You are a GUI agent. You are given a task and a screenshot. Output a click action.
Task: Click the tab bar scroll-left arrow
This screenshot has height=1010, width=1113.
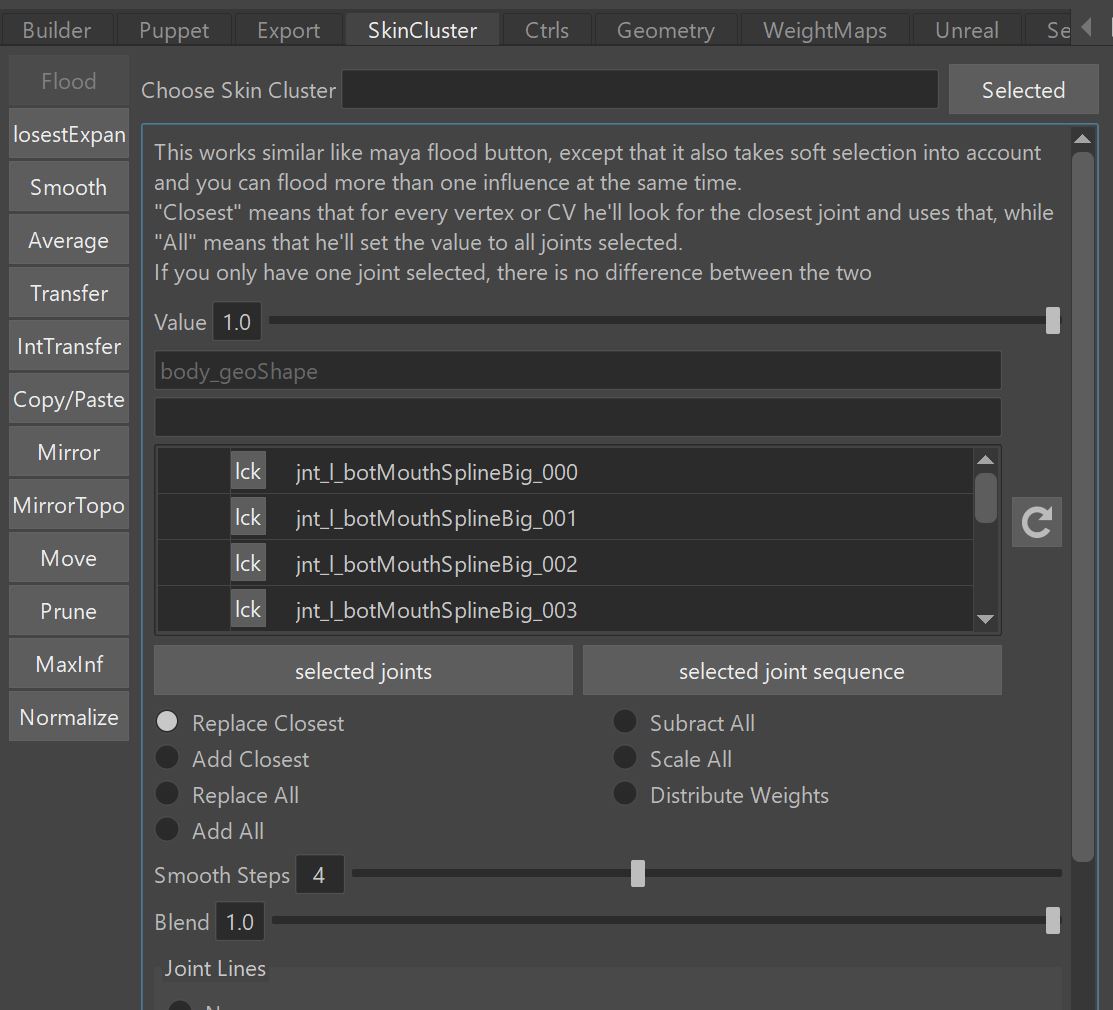[x=1086, y=28]
